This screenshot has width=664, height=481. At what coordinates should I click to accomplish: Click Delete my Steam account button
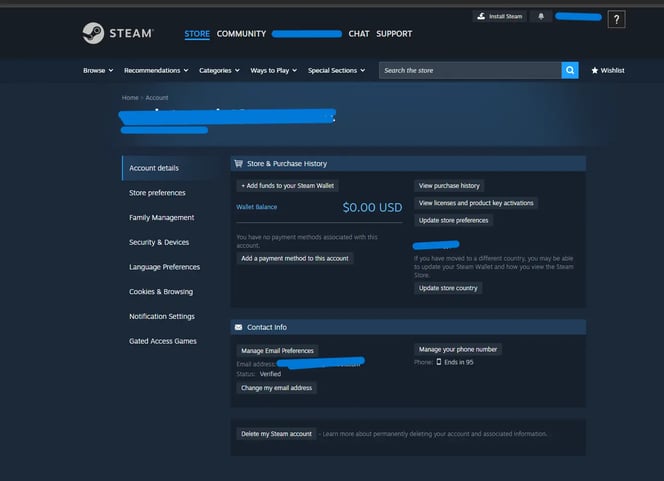point(276,434)
